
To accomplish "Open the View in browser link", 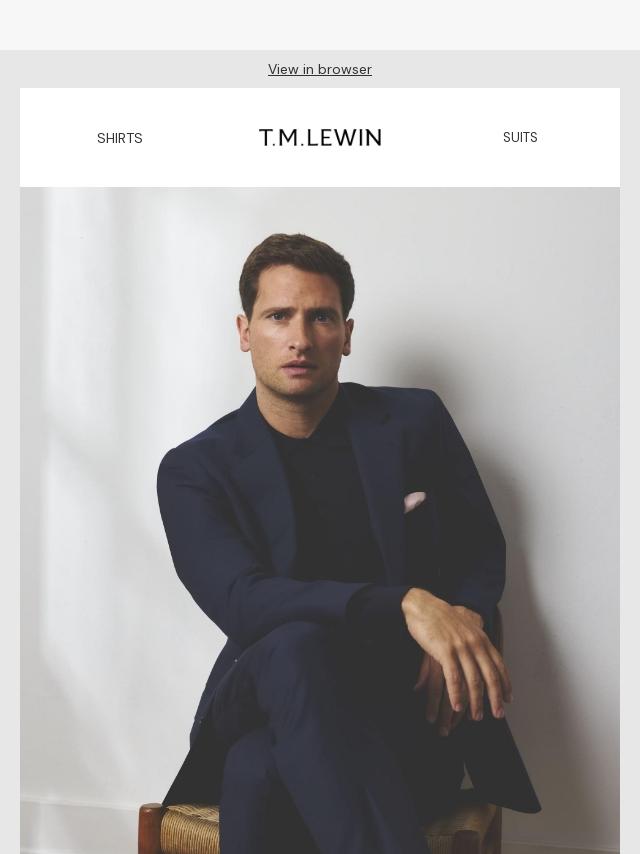I will coord(320,69).
